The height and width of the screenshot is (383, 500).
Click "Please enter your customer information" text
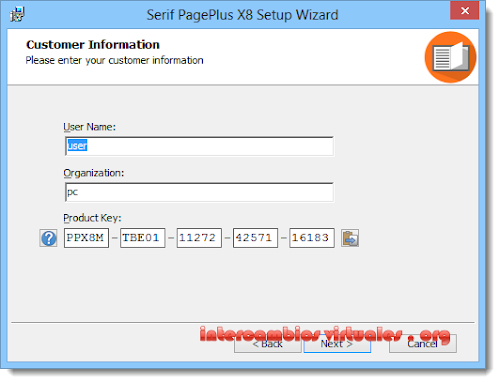coord(114,61)
